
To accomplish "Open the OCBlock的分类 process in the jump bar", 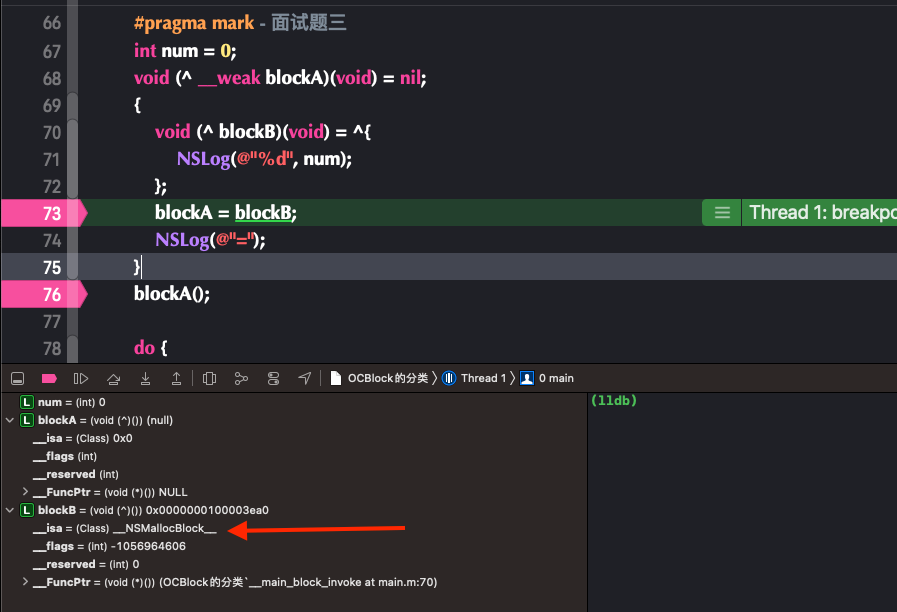I will [380, 379].
